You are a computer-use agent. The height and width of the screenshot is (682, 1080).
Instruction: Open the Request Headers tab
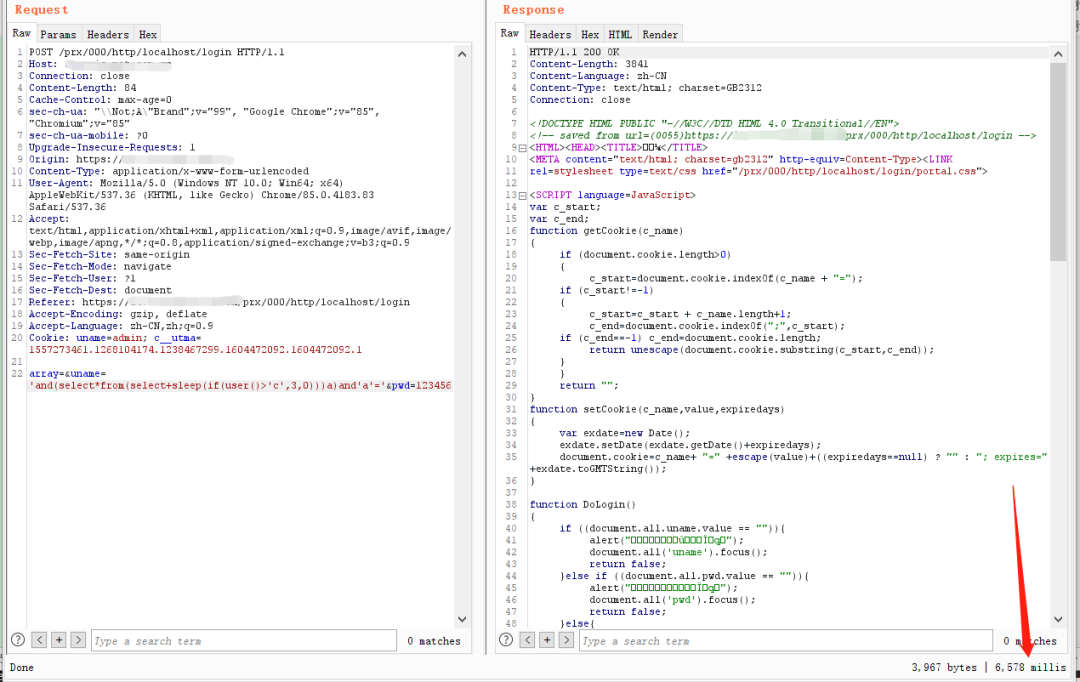click(x=106, y=34)
